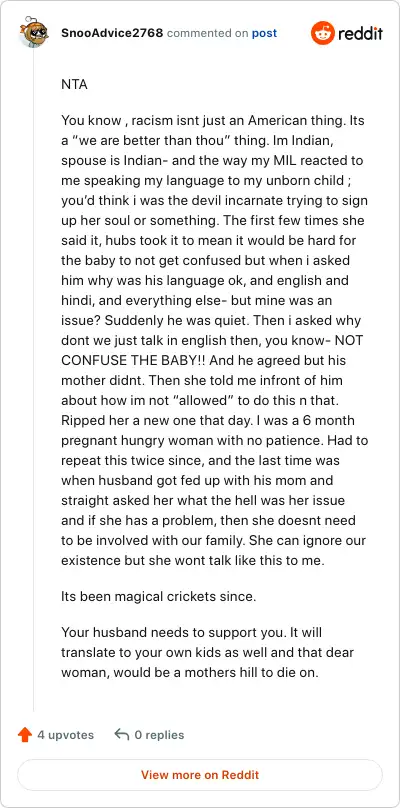Screen dimensions: 400x808
Task: Click the orange Reddit Snoo logo
Action: (323, 33)
